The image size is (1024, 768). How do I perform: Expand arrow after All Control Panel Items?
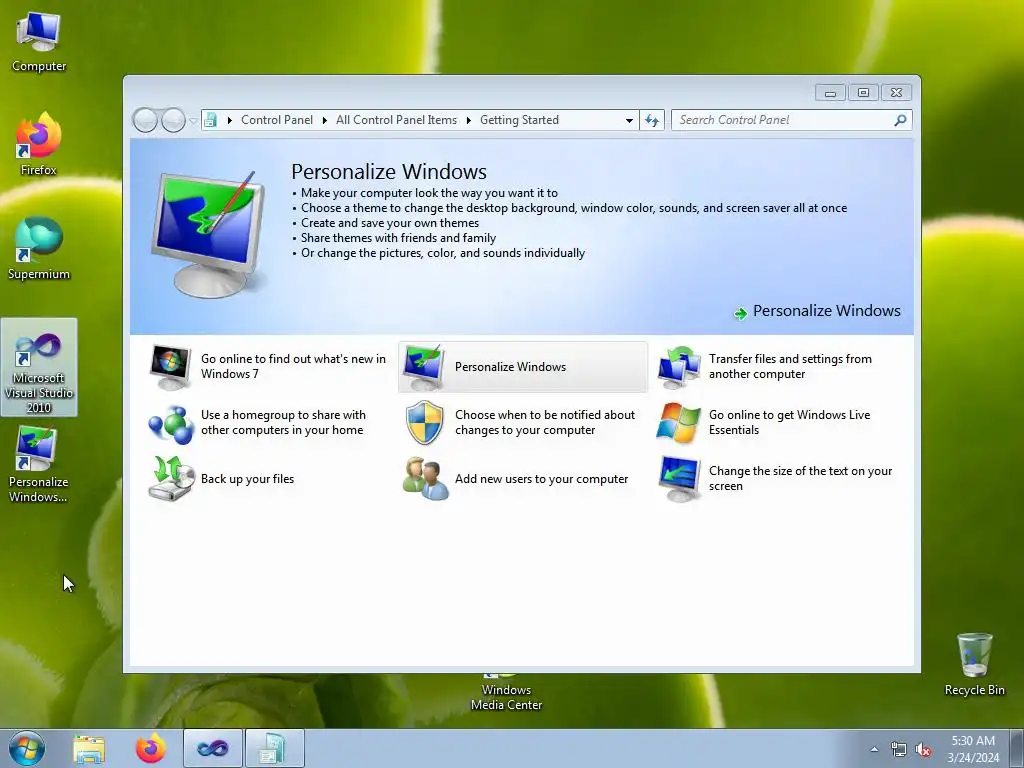point(468,120)
